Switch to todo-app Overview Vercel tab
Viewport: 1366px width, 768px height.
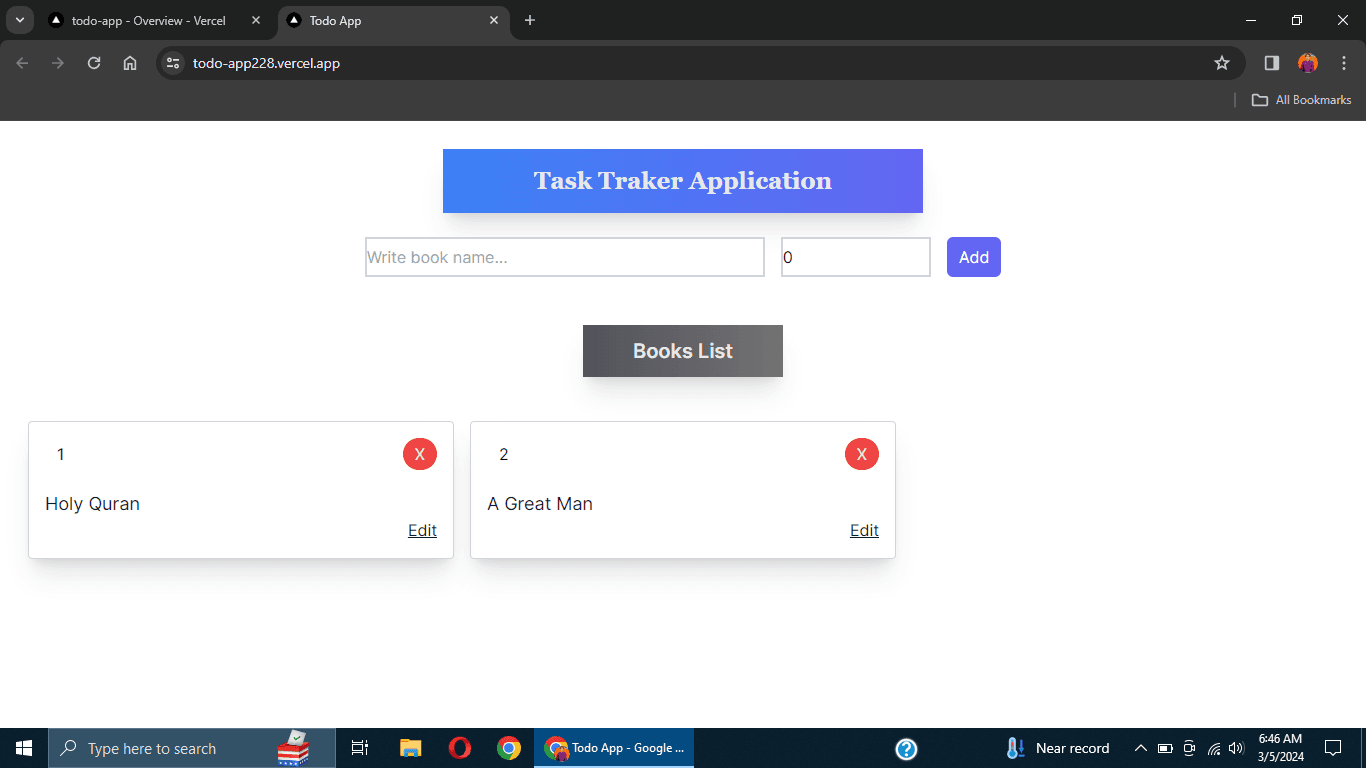click(x=148, y=20)
